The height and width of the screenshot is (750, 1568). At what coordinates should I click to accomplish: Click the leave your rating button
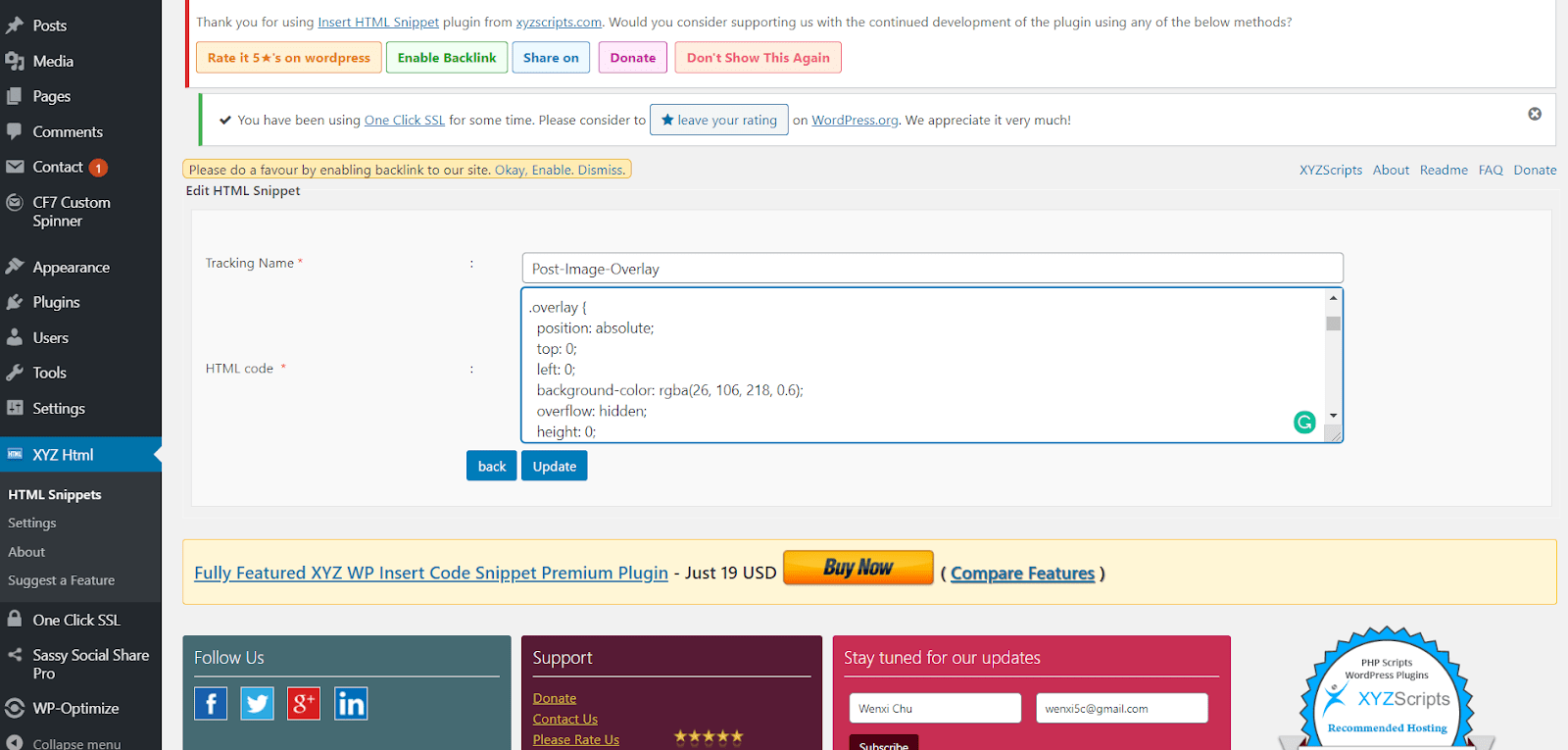(x=719, y=120)
